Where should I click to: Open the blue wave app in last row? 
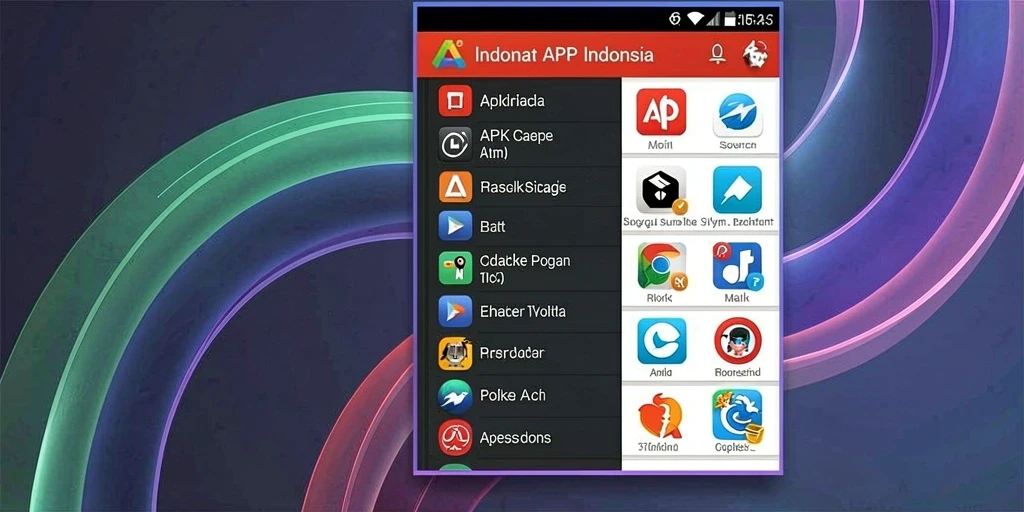pyautogui.click(x=737, y=415)
